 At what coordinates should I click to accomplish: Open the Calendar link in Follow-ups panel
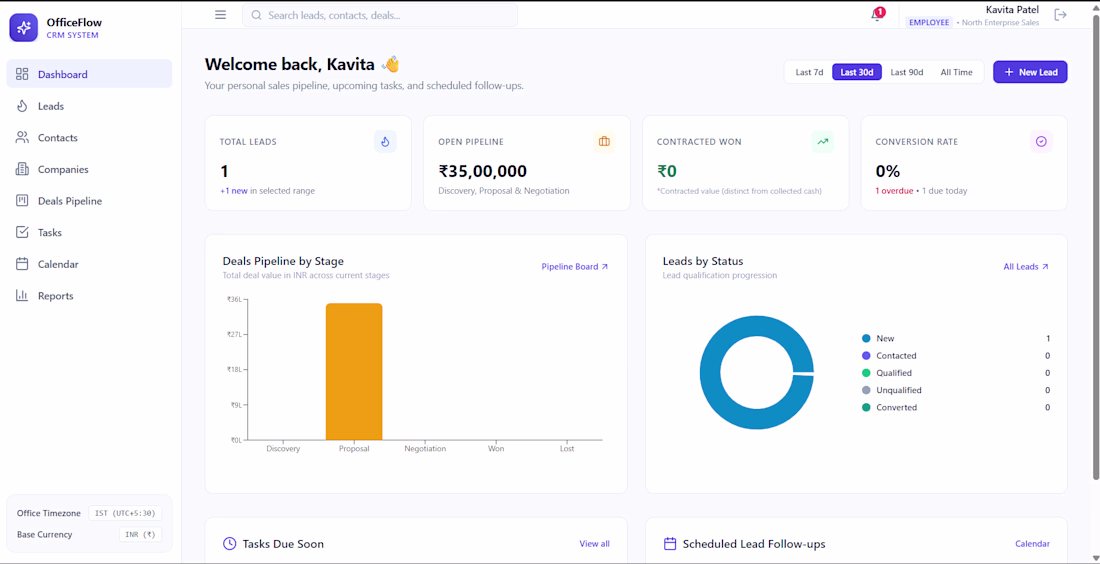point(1032,544)
